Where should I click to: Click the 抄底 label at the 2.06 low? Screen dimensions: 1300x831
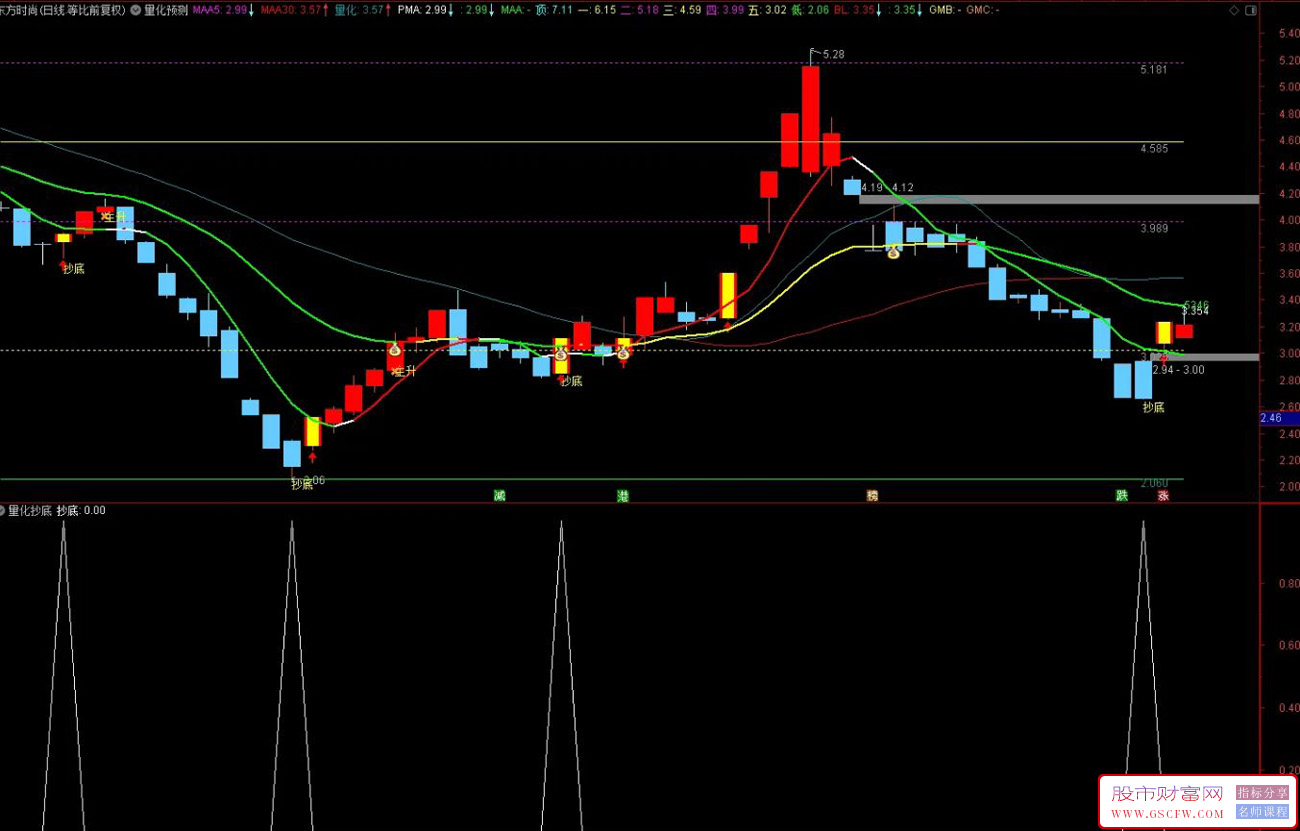click(302, 484)
